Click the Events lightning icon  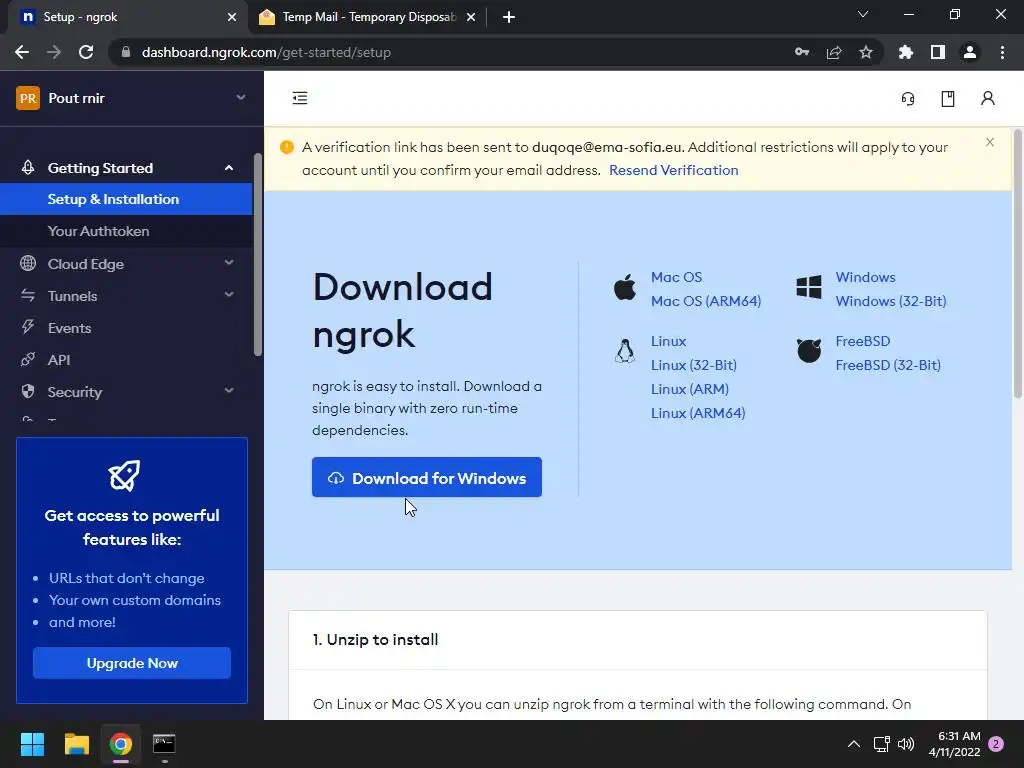(27, 327)
